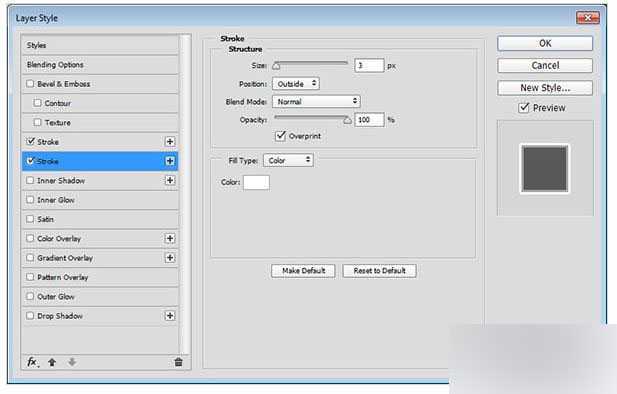Select the Bevel & Emboss row label
The height and width of the screenshot is (394, 617).
click(63, 84)
